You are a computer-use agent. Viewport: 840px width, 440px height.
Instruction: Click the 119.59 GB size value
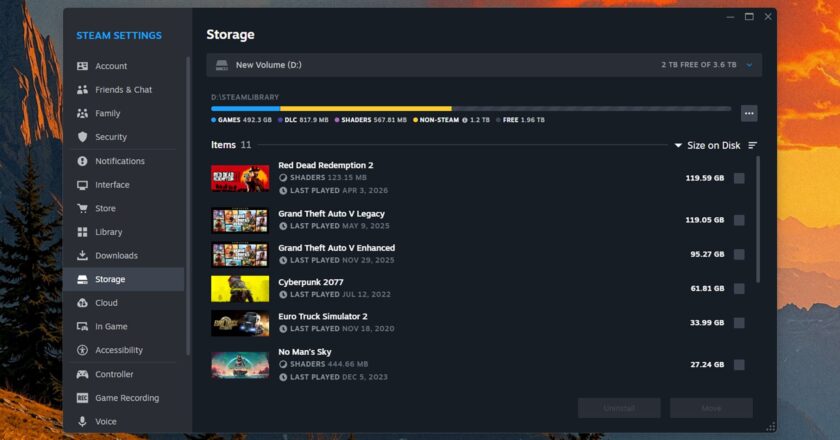point(704,178)
